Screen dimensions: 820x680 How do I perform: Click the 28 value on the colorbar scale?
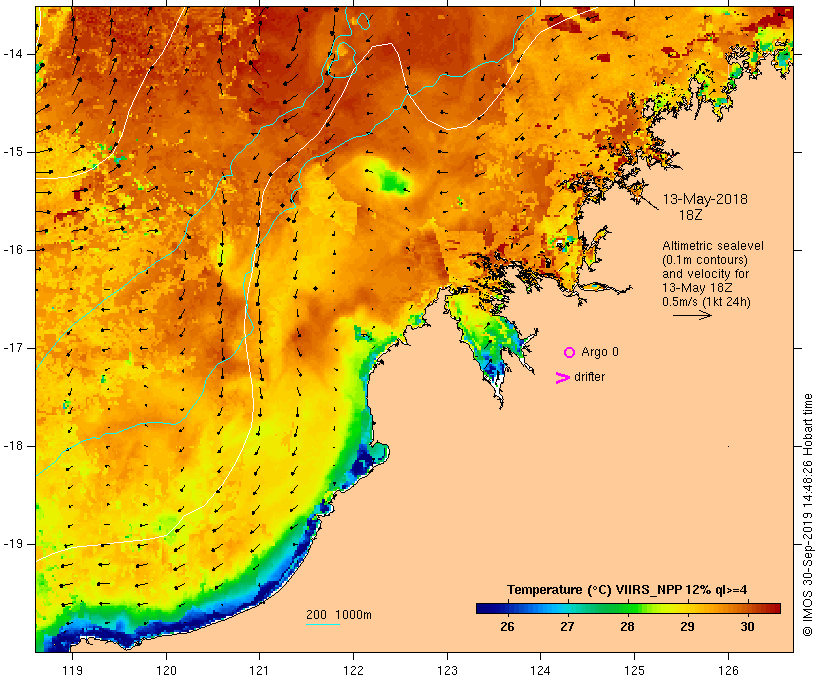tap(628, 627)
